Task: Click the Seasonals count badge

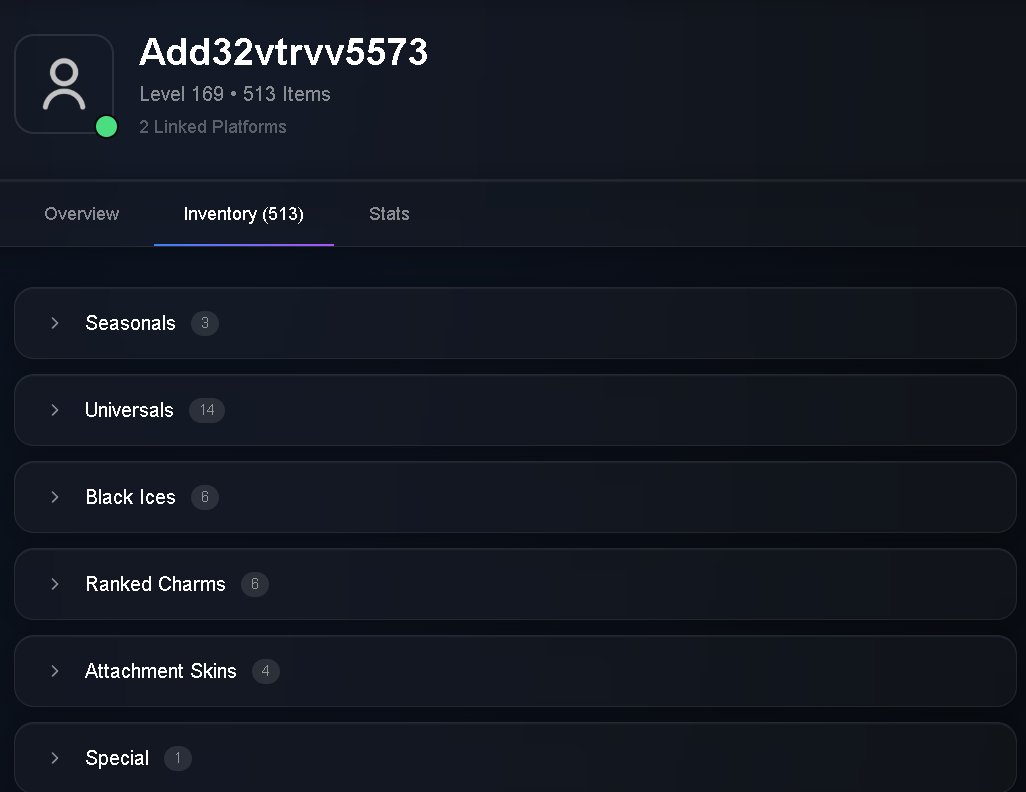Action: pyautogui.click(x=205, y=323)
